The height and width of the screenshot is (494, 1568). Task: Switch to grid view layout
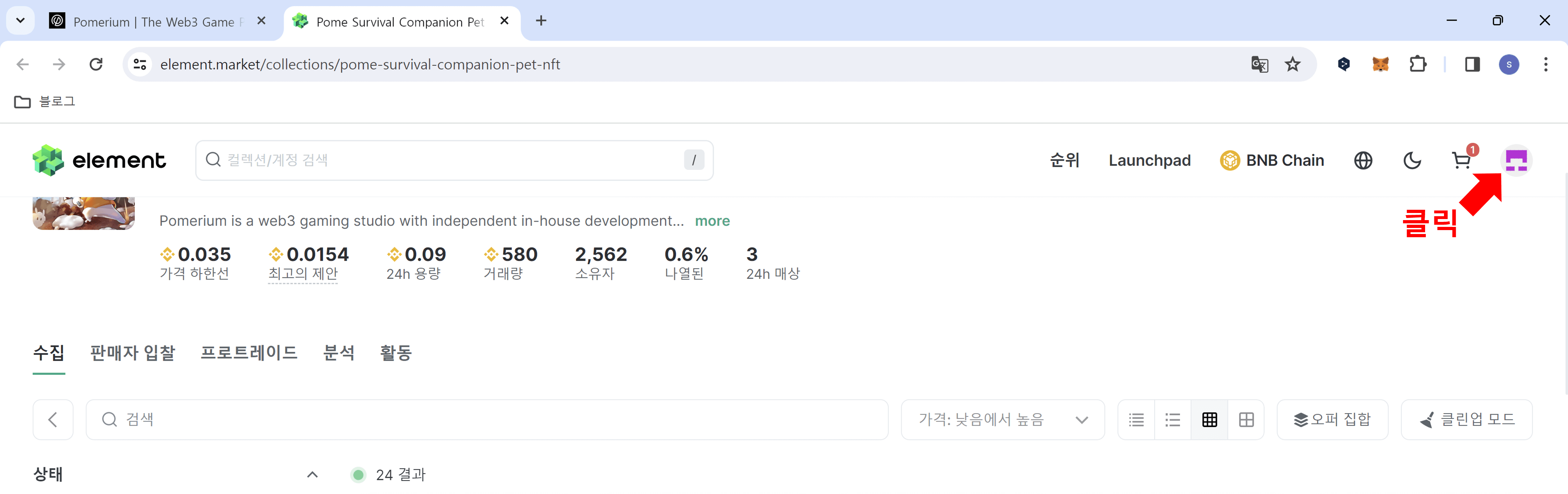pyautogui.click(x=1209, y=419)
